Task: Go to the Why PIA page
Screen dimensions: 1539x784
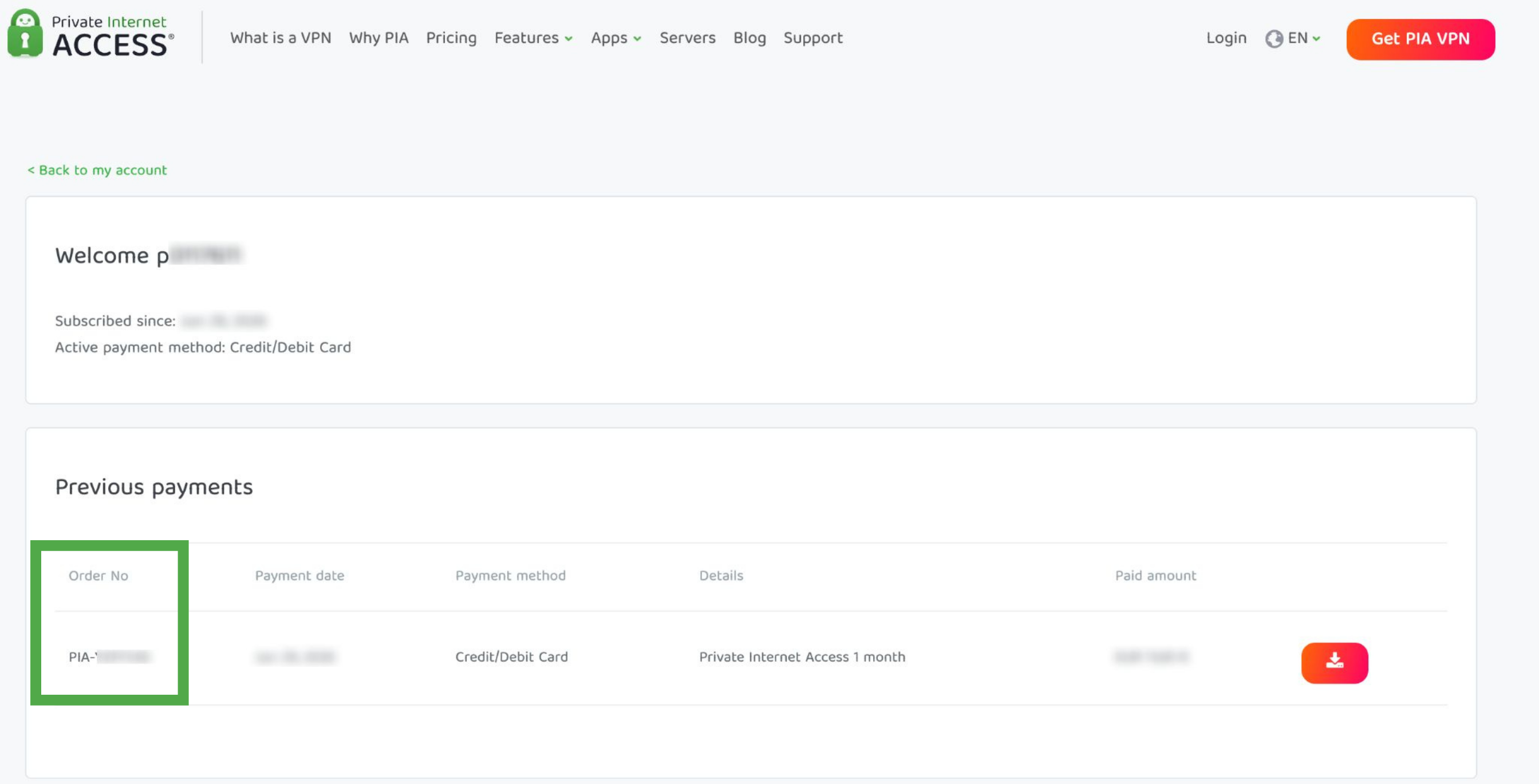Action: click(379, 38)
